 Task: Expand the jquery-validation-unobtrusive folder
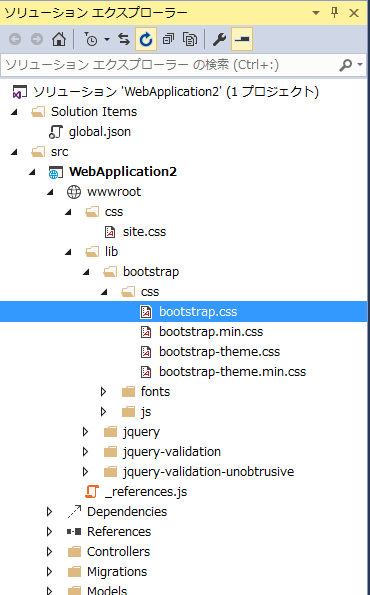tap(85, 472)
